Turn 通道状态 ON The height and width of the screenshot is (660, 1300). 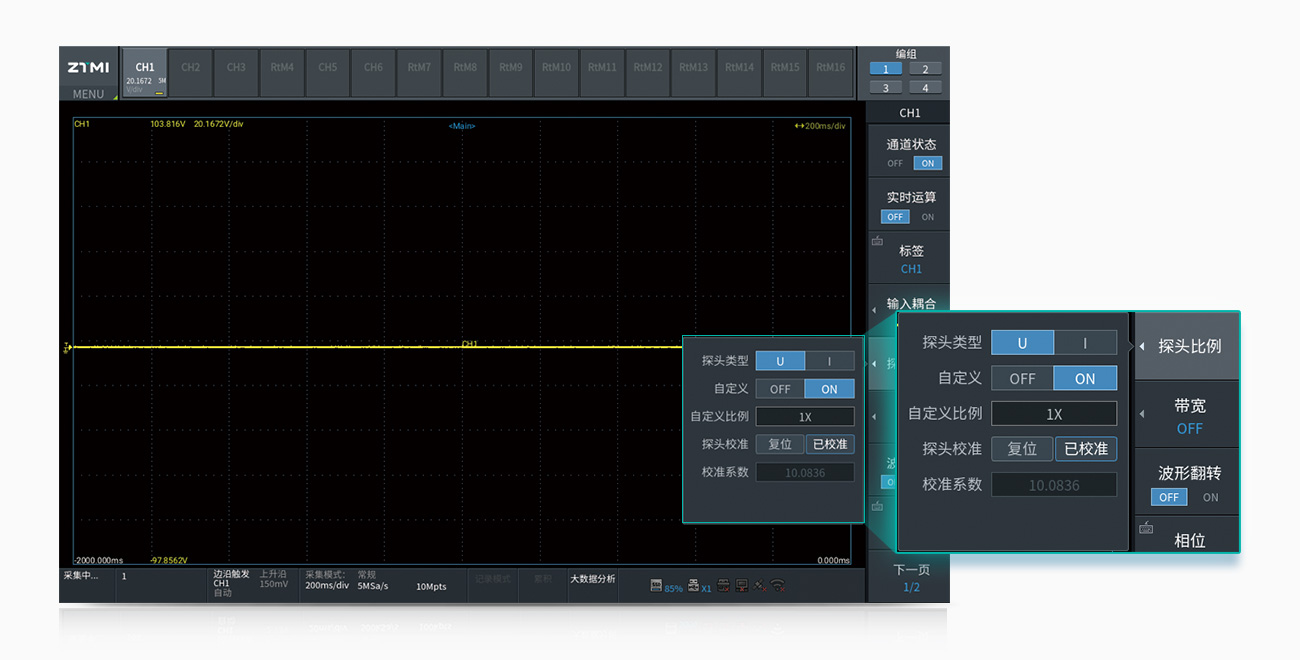pos(927,164)
